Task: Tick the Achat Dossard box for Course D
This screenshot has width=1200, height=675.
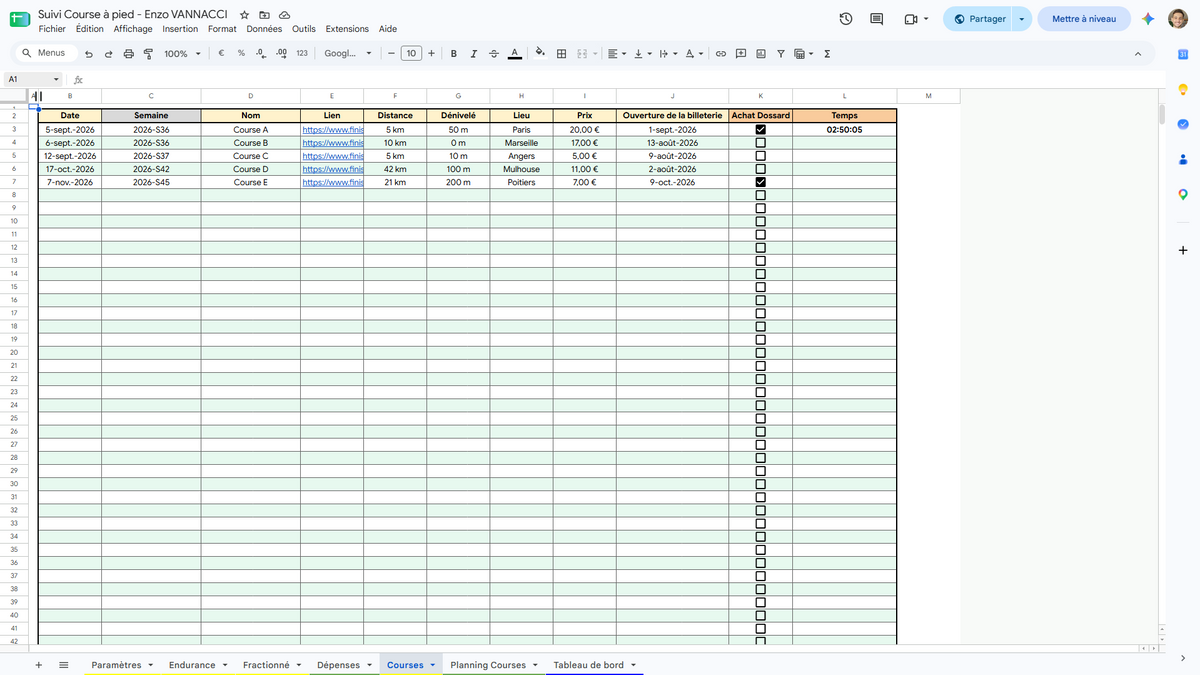Action: coord(761,169)
